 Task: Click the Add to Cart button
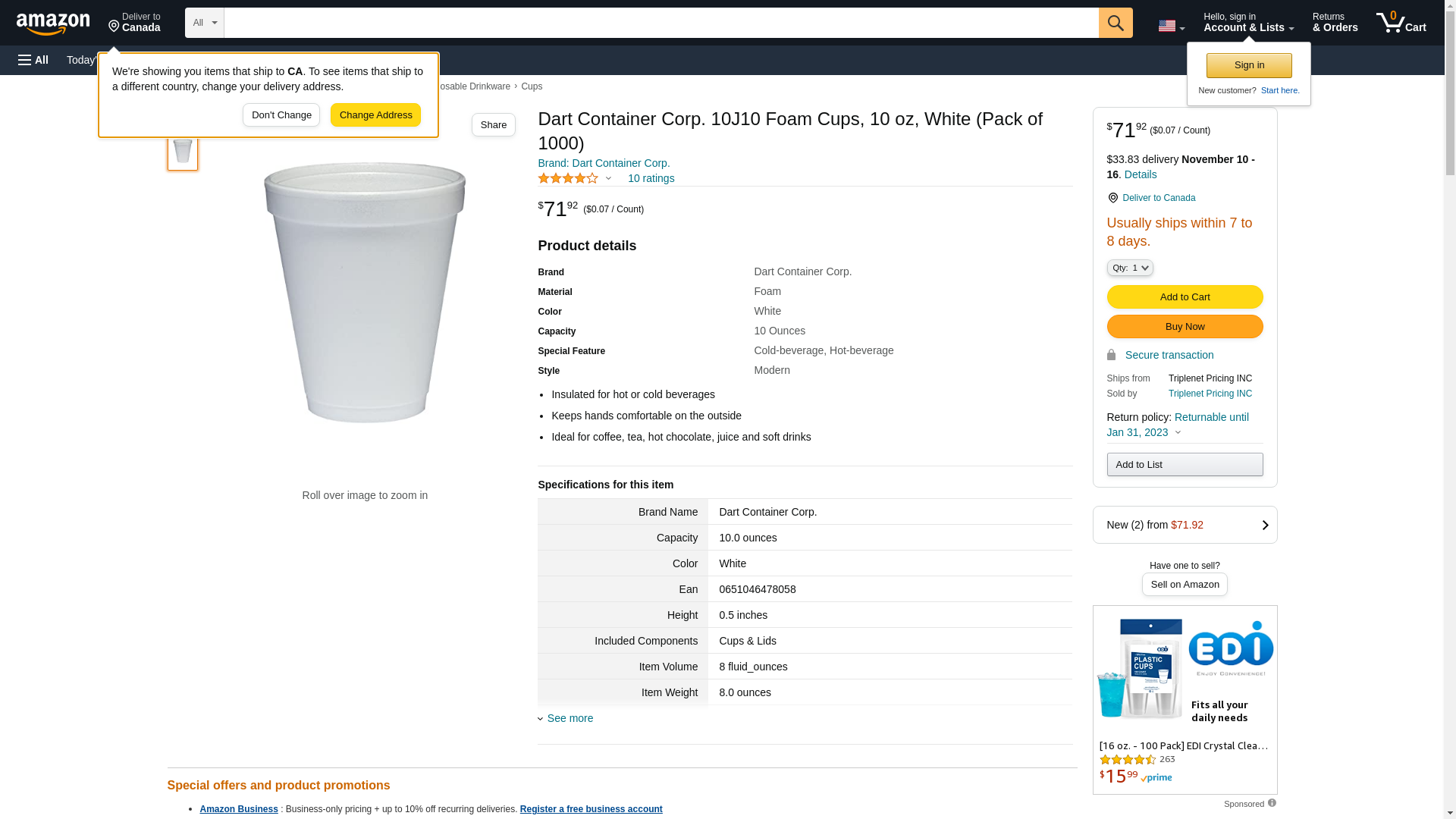tap(1185, 297)
